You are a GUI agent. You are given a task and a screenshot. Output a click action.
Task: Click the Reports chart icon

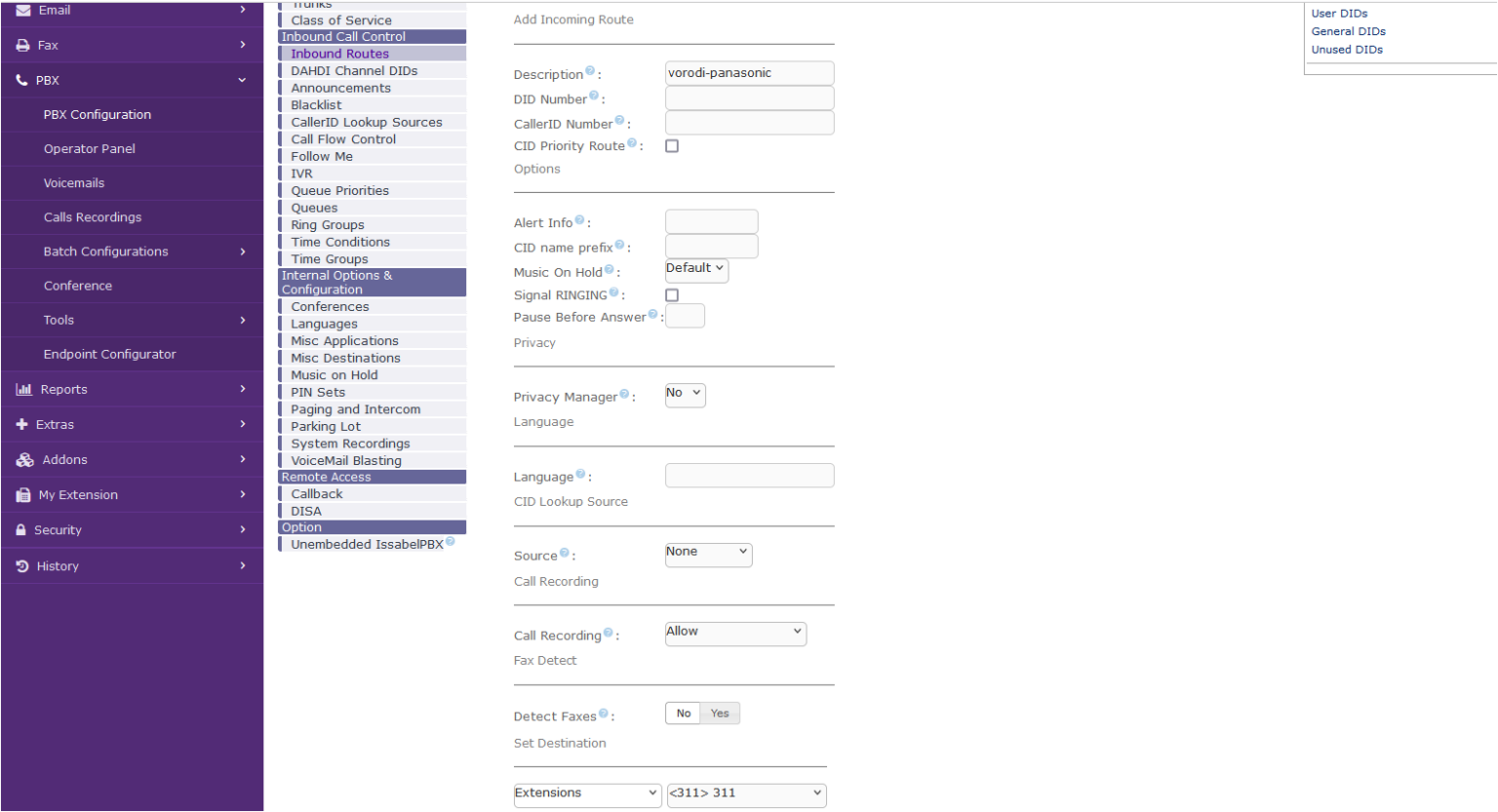23,390
